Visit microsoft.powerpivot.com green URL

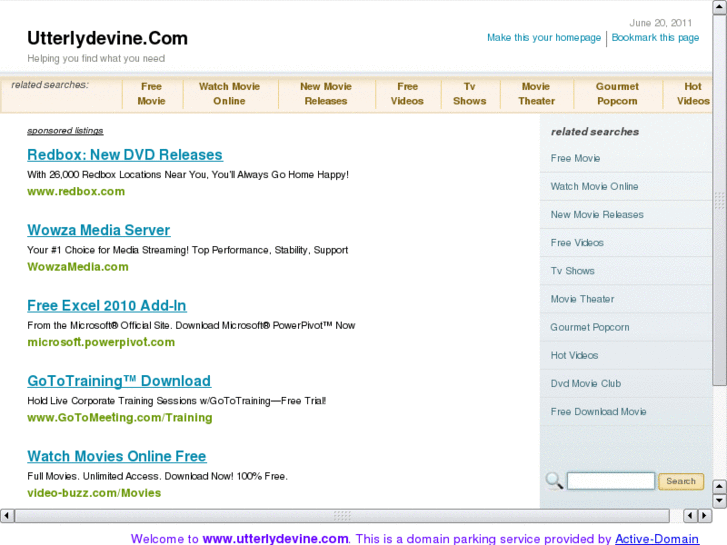click(x=101, y=342)
